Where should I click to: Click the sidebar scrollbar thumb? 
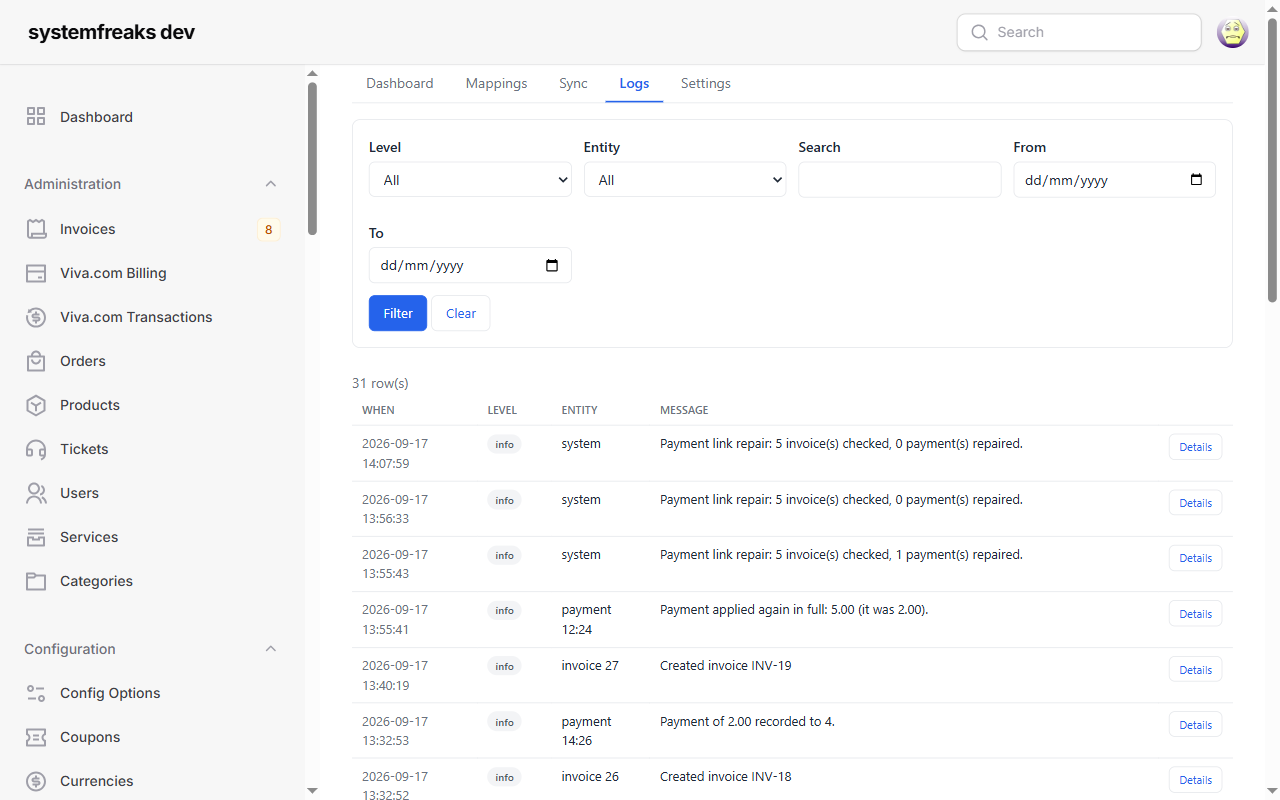(312, 158)
